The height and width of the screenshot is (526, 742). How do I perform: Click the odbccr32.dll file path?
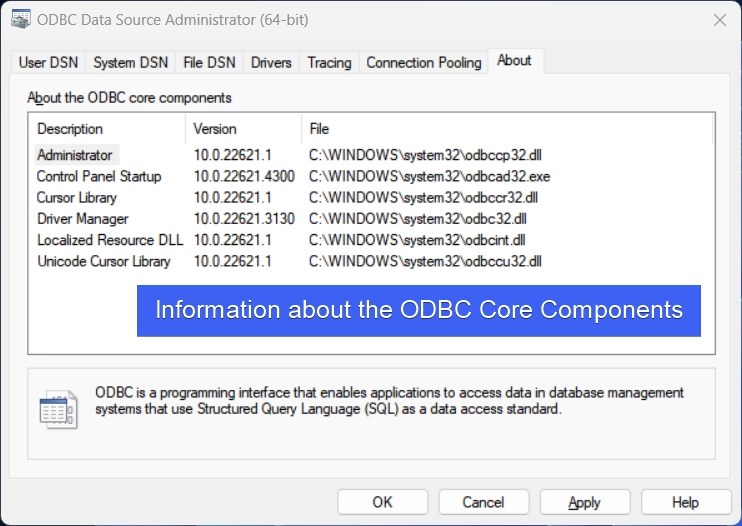click(x=423, y=198)
